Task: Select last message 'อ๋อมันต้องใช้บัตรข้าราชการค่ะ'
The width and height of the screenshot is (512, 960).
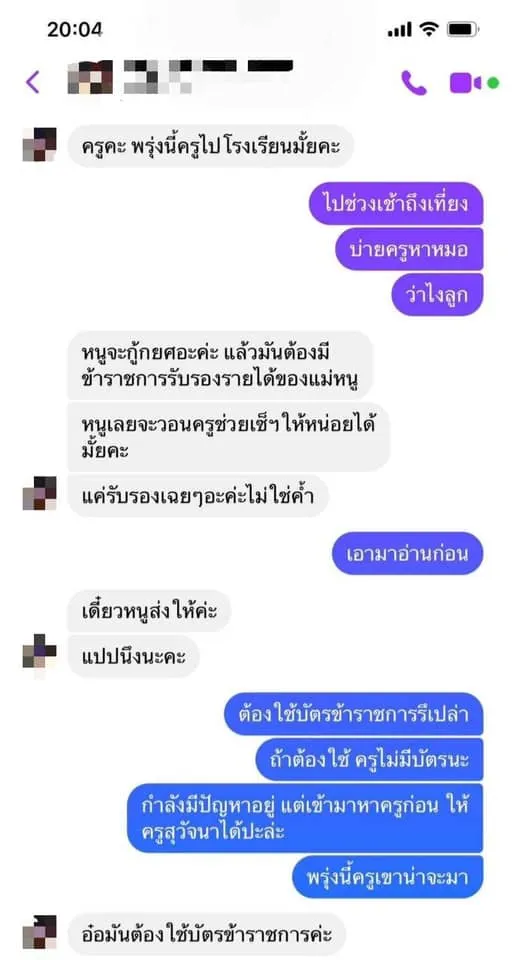Action: point(207,934)
